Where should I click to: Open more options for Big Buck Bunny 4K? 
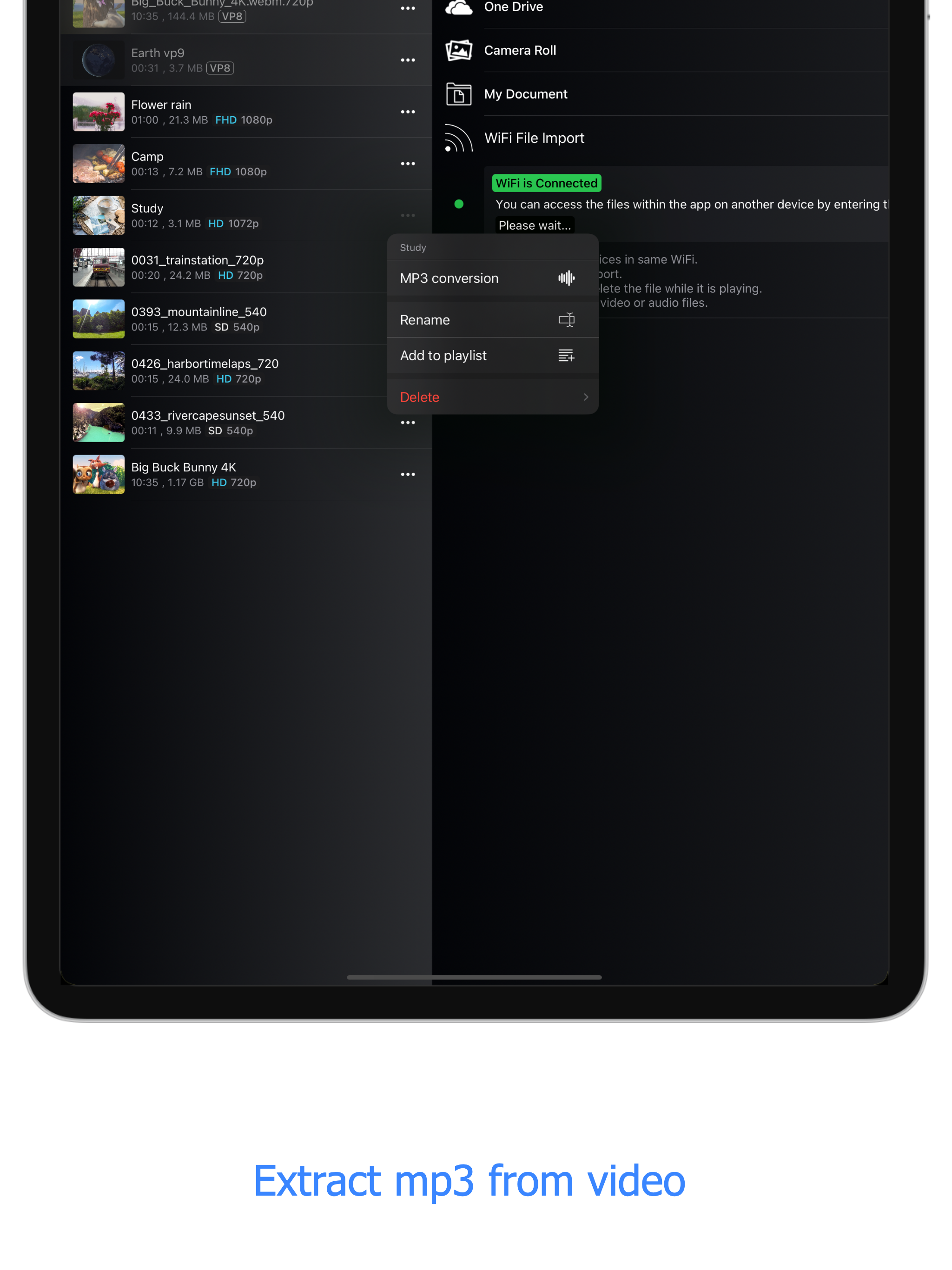point(408,474)
